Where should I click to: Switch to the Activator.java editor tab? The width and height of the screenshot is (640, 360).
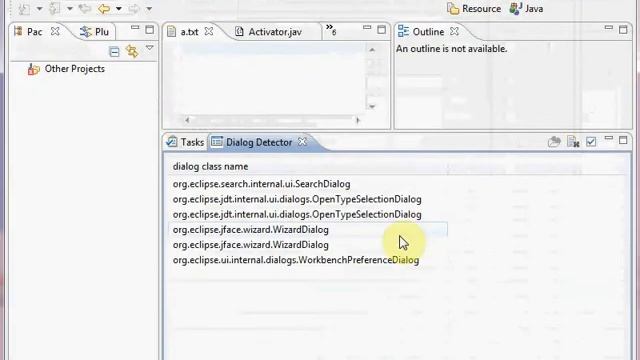coord(269,32)
